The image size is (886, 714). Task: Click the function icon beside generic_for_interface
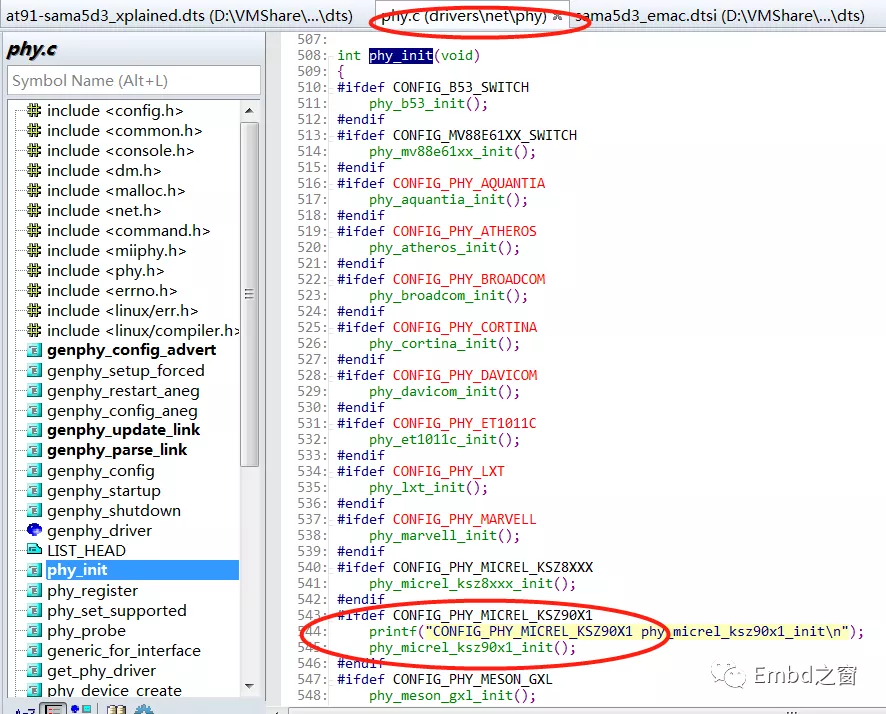34,651
